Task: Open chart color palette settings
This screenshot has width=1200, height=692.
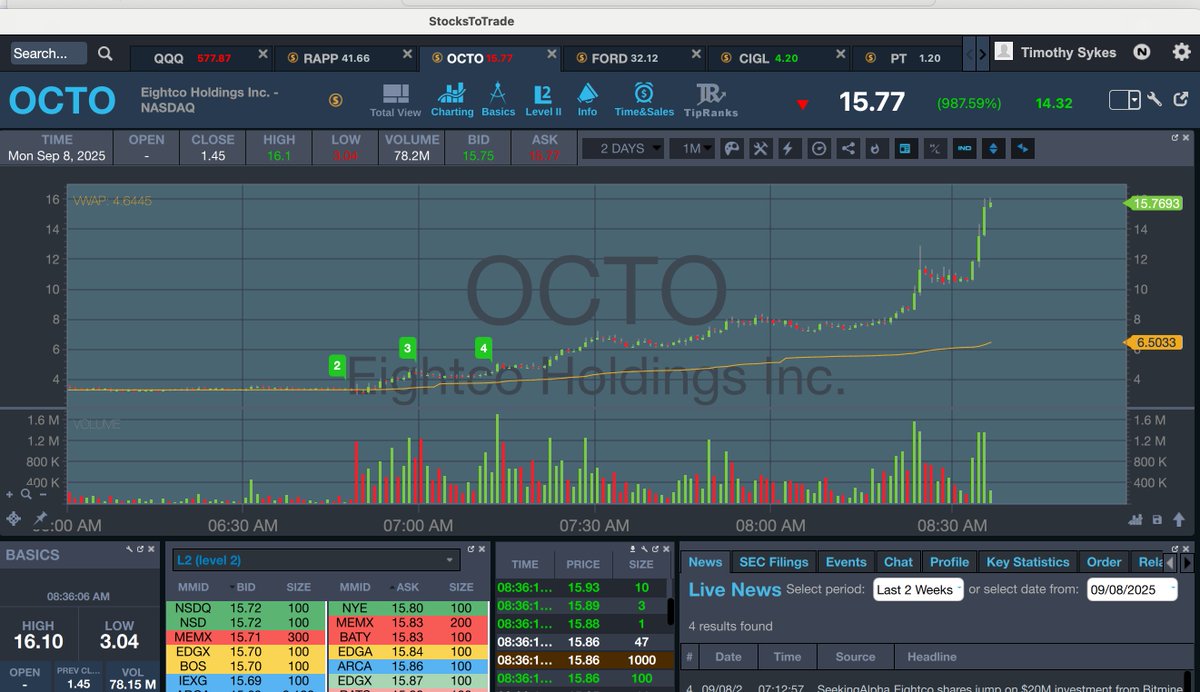Action: (731, 148)
